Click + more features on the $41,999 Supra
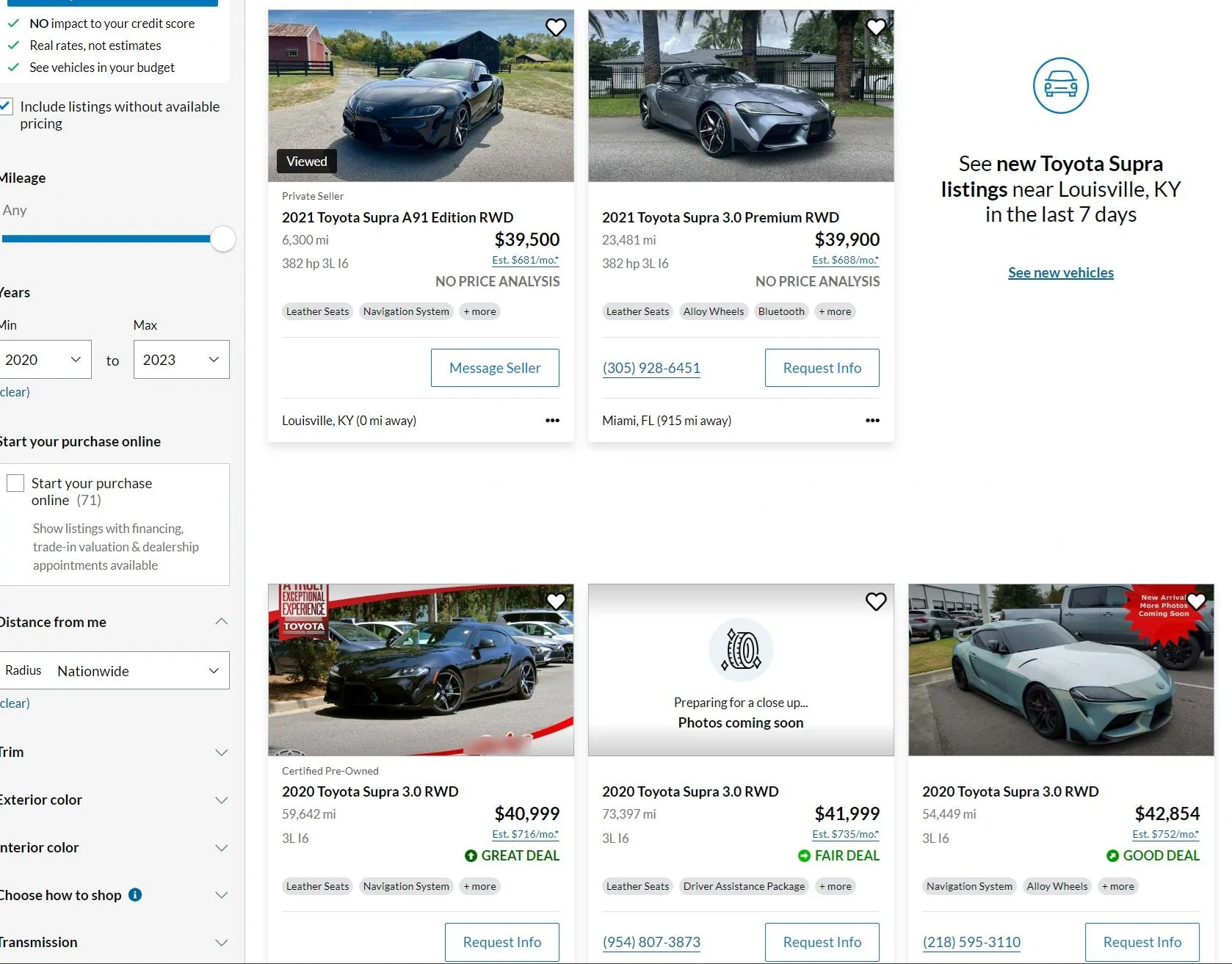 pyautogui.click(x=836, y=886)
